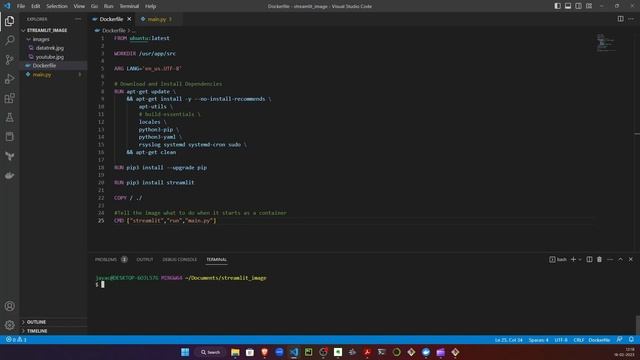This screenshot has width=640, height=360.
Task: Open the Go menu
Action: (x=94, y=6)
